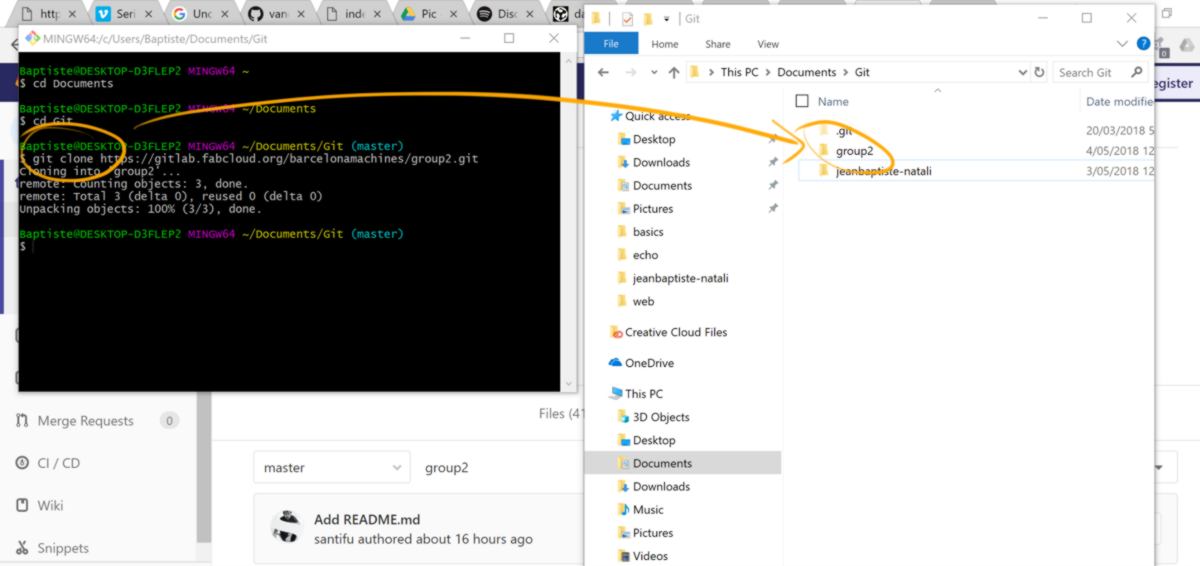Image resolution: width=1200 pixels, height=566 pixels.
Task: Expand the Explorer ribbon chevron
Action: point(1121,44)
